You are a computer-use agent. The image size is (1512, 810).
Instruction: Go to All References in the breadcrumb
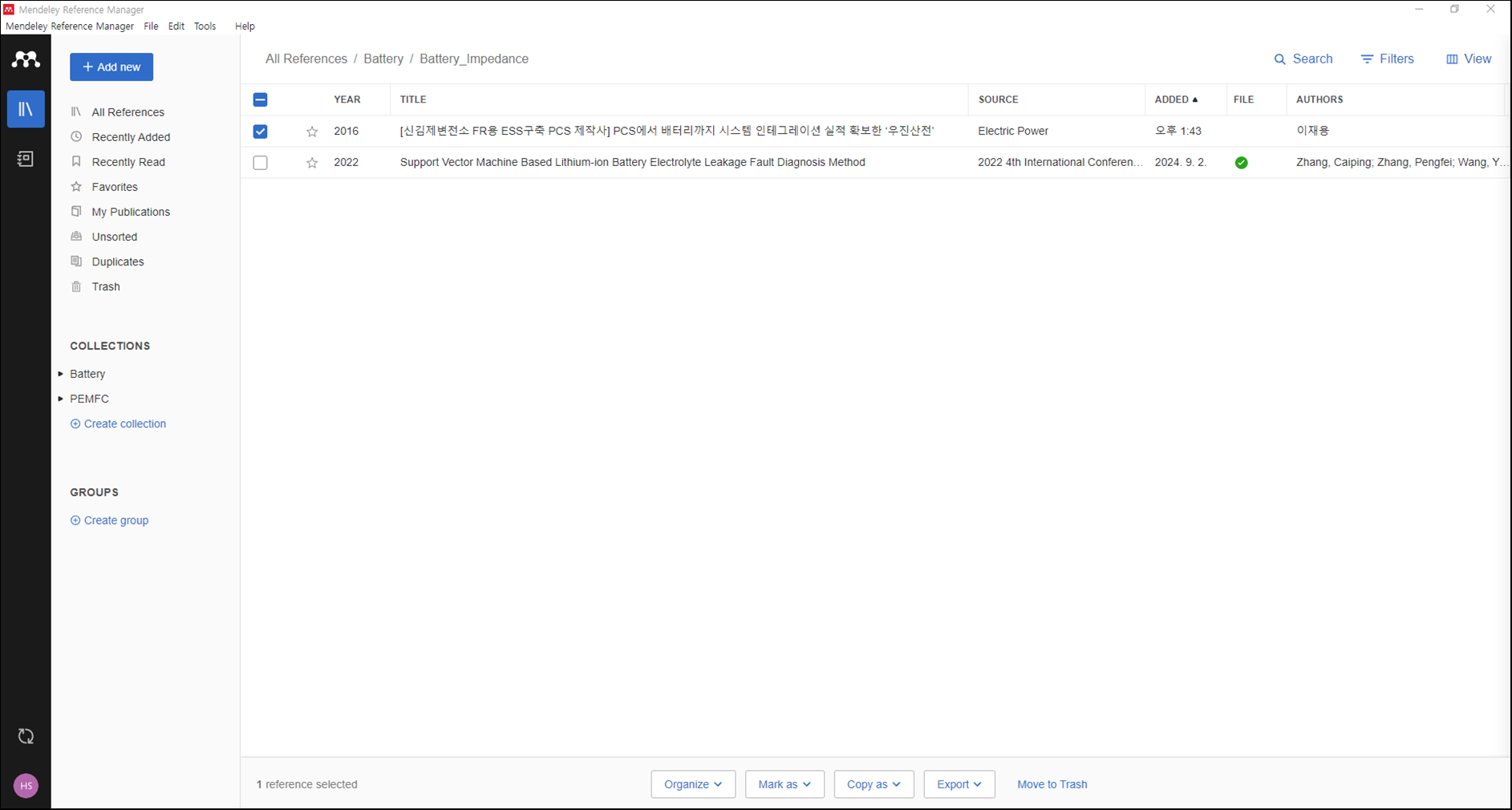tap(306, 59)
